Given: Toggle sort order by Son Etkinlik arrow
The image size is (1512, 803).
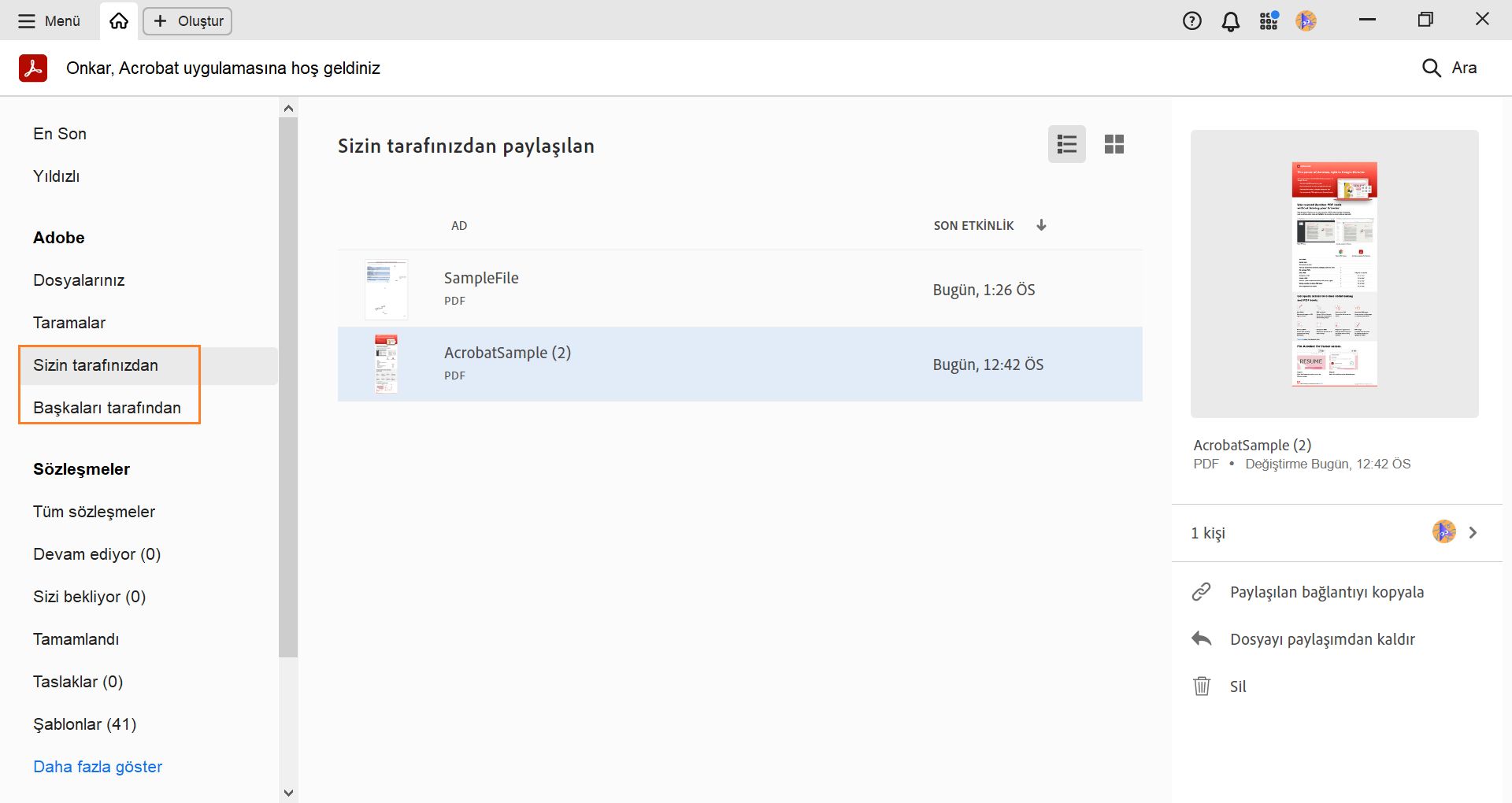Looking at the screenshot, I should 1041,225.
